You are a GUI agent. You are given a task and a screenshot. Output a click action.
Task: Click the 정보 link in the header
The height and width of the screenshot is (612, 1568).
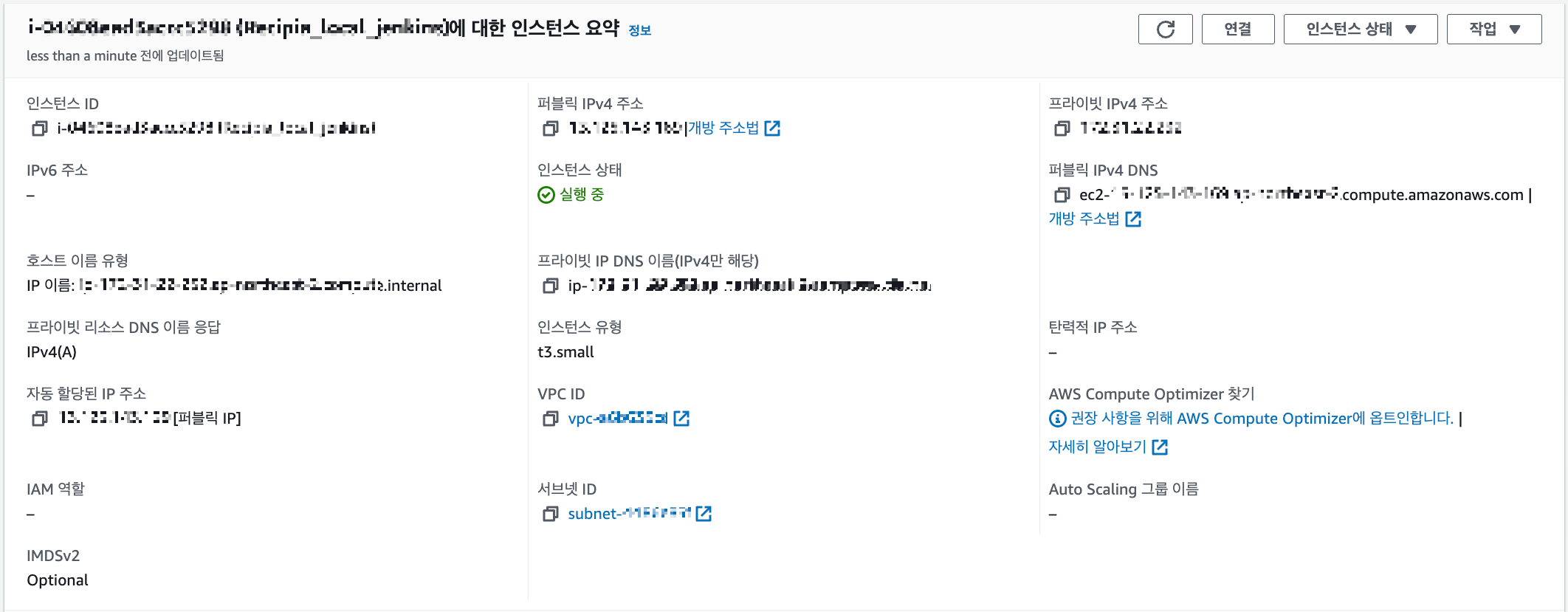coord(638,30)
